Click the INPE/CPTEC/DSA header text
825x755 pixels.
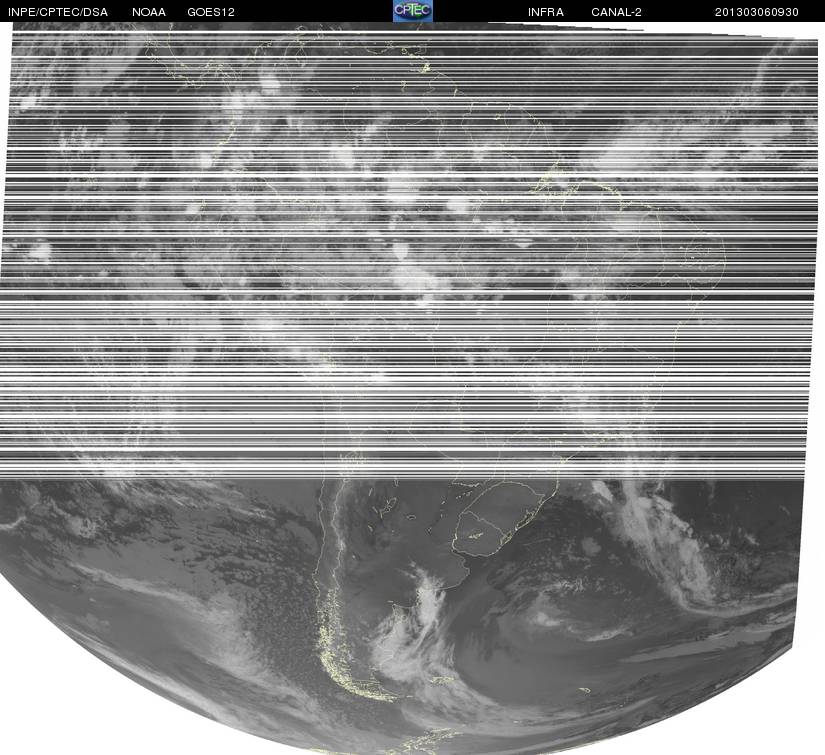click(58, 12)
